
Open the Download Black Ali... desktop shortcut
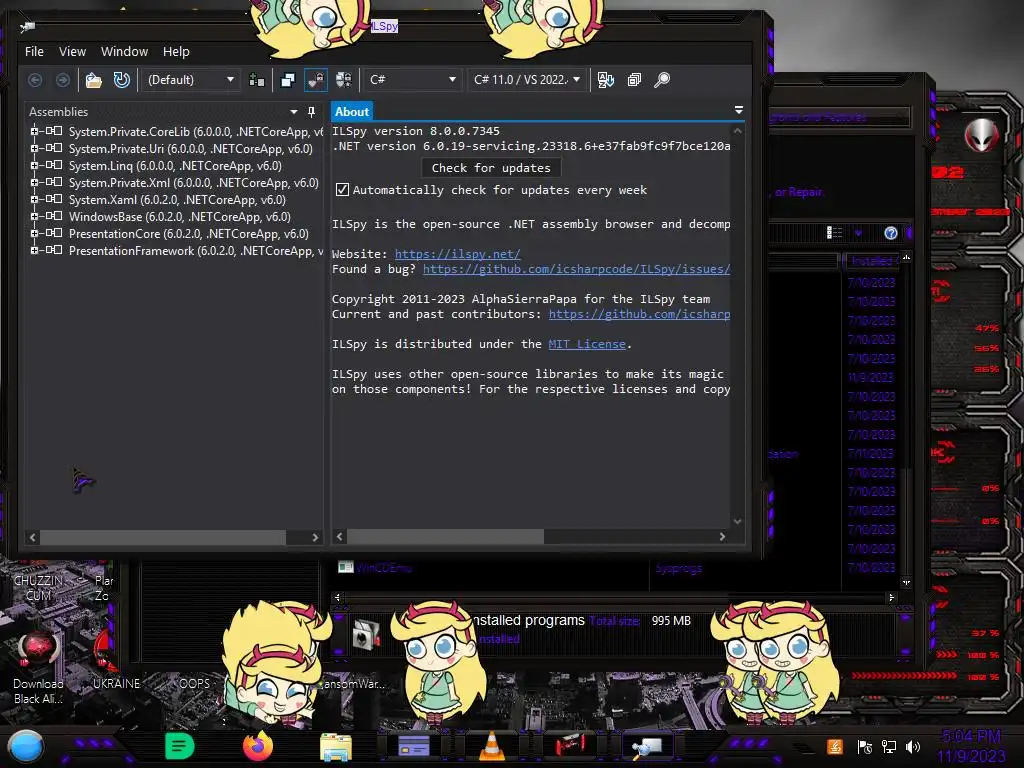38,667
